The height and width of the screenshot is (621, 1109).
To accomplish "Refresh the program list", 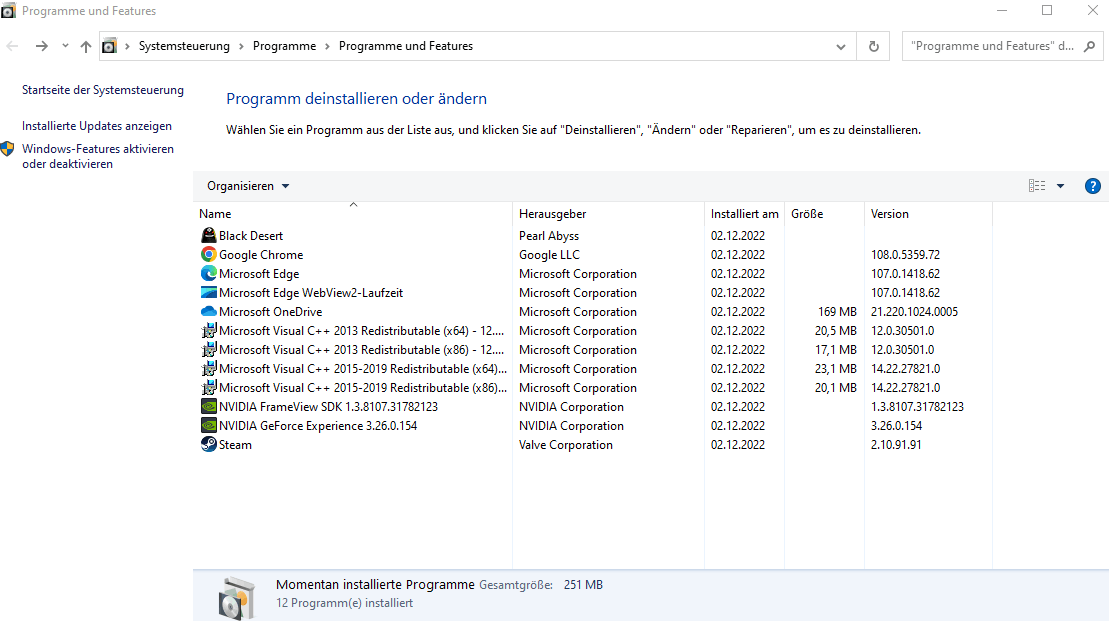I will (x=873, y=46).
